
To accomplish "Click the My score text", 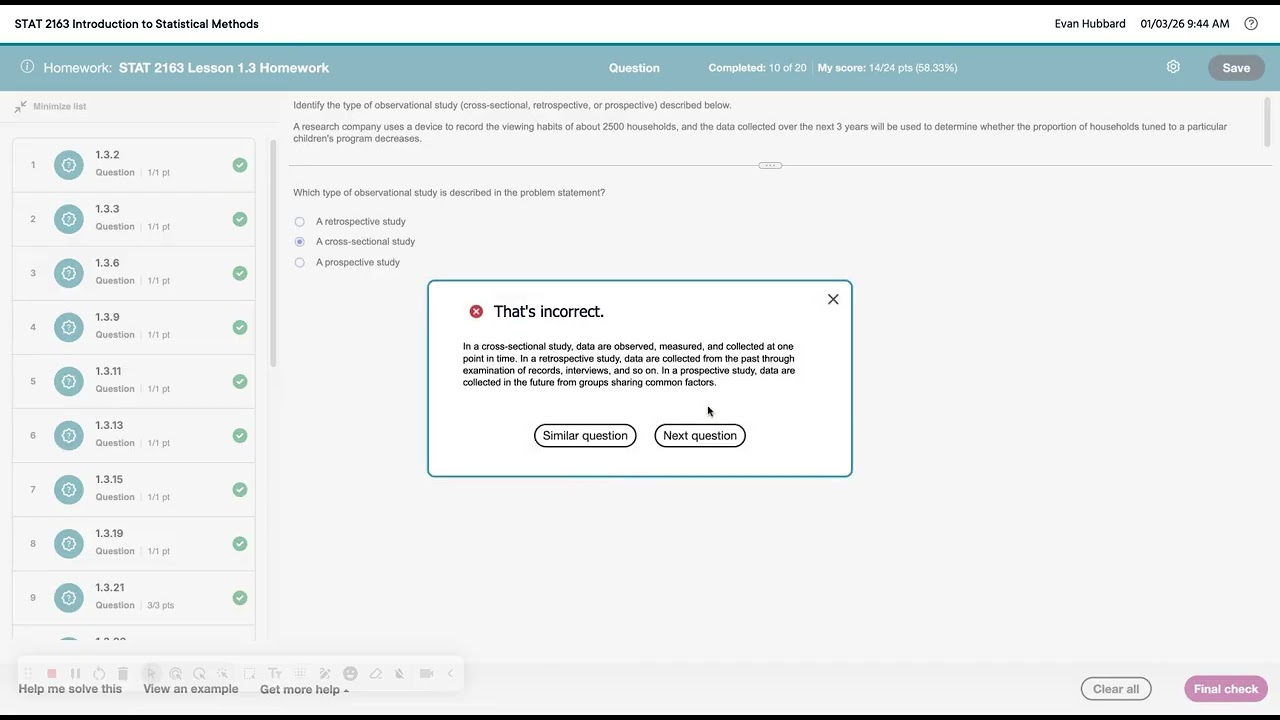I will point(887,68).
